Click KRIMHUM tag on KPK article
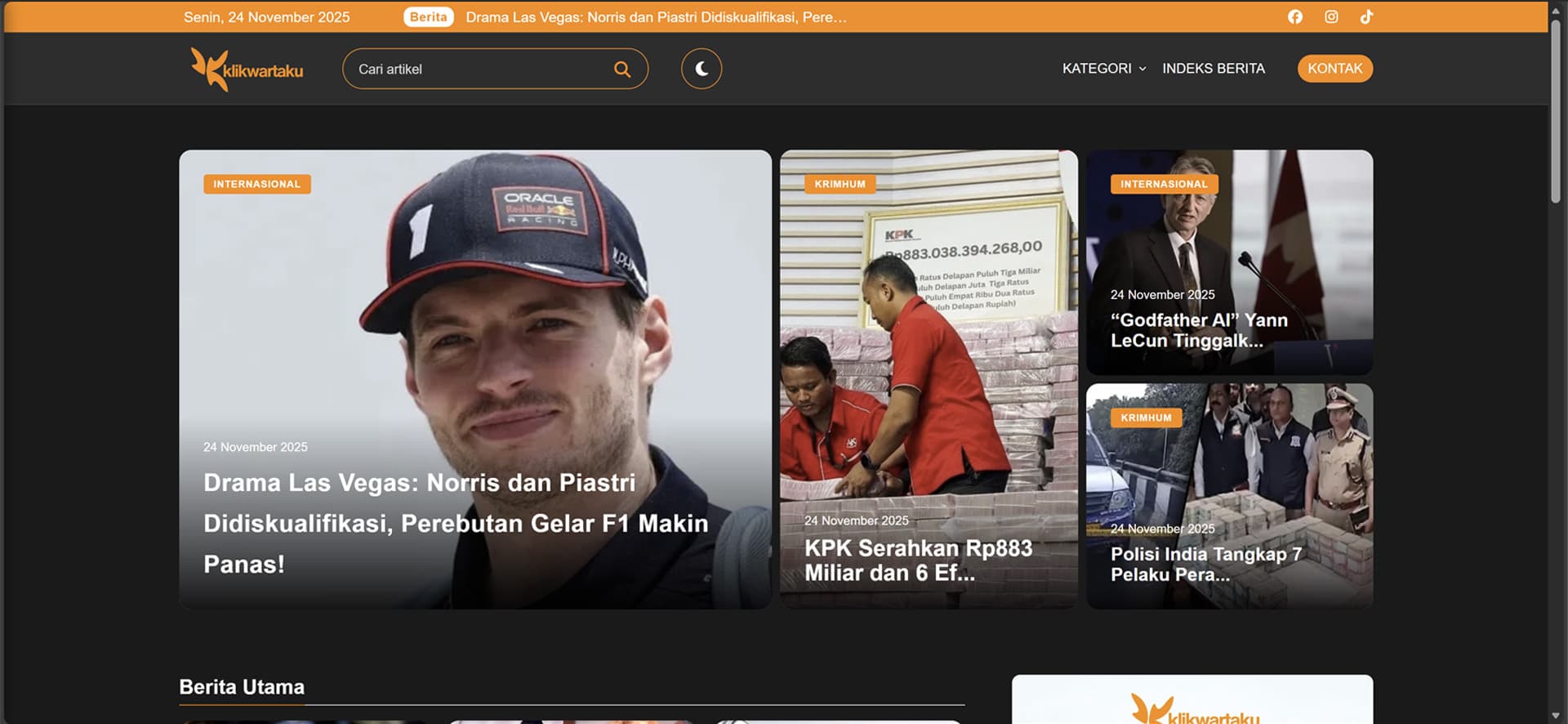The image size is (1568, 724). [x=840, y=184]
